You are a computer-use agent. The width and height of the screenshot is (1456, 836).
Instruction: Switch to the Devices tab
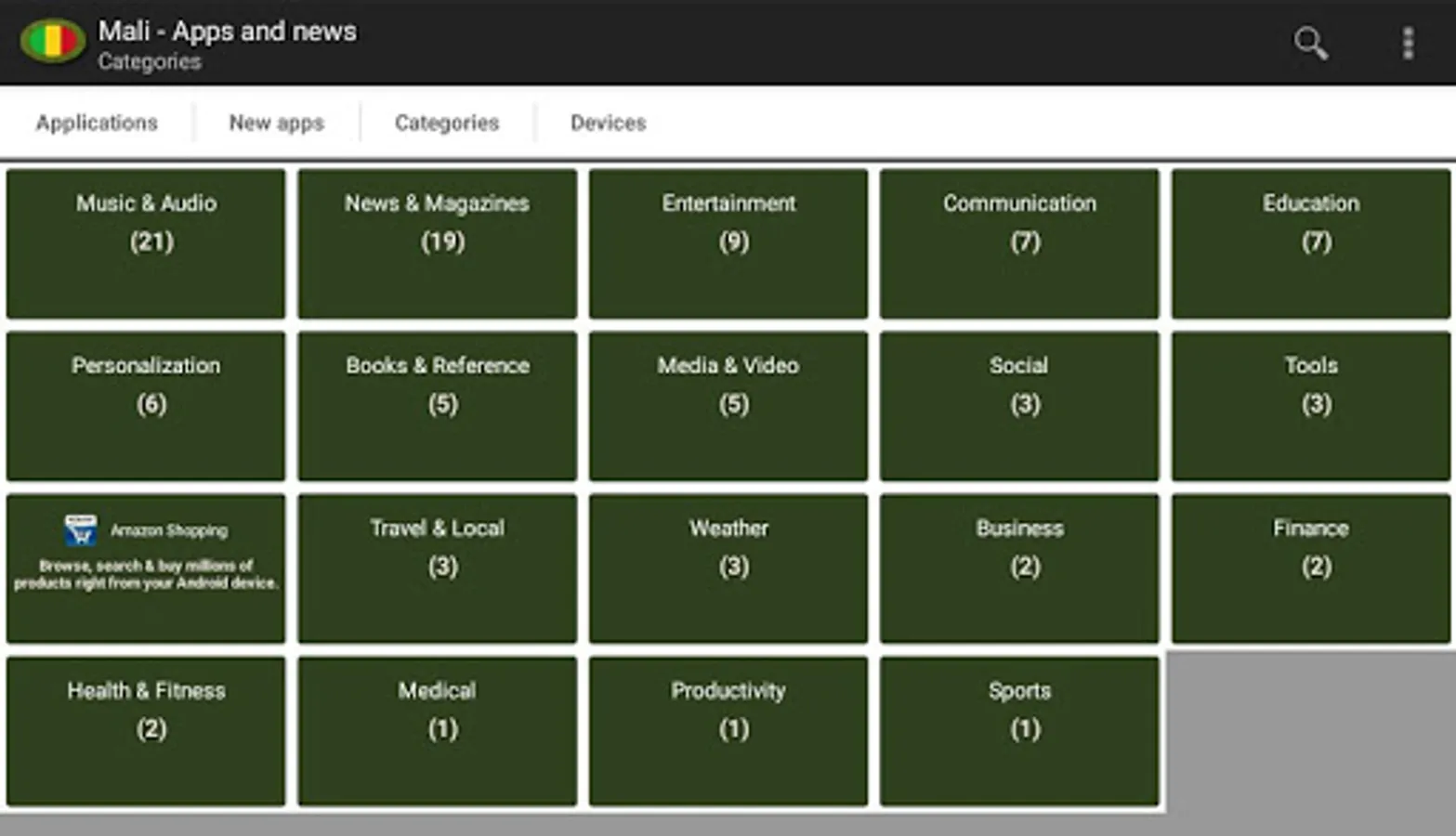tap(608, 122)
